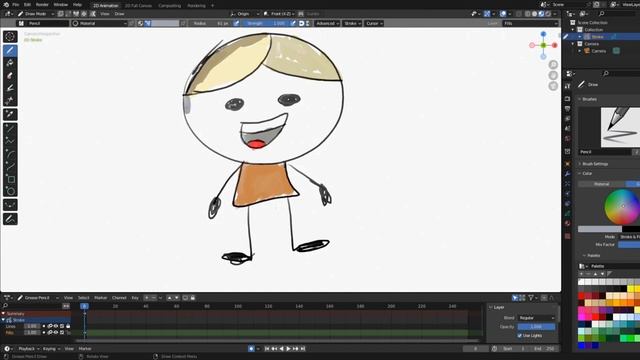Open the Origin stroke placement dropdown

pyautogui.click(x=244, y=13)
